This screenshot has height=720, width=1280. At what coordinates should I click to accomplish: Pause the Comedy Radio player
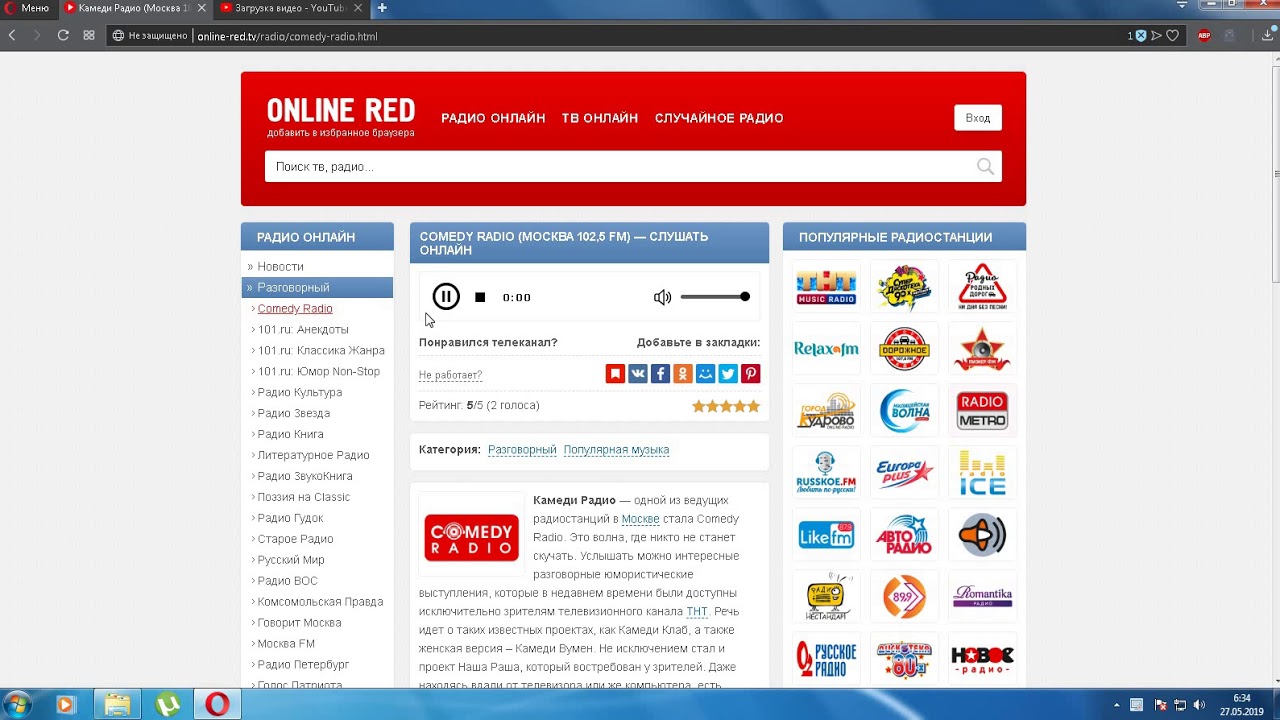click(446, 297)
